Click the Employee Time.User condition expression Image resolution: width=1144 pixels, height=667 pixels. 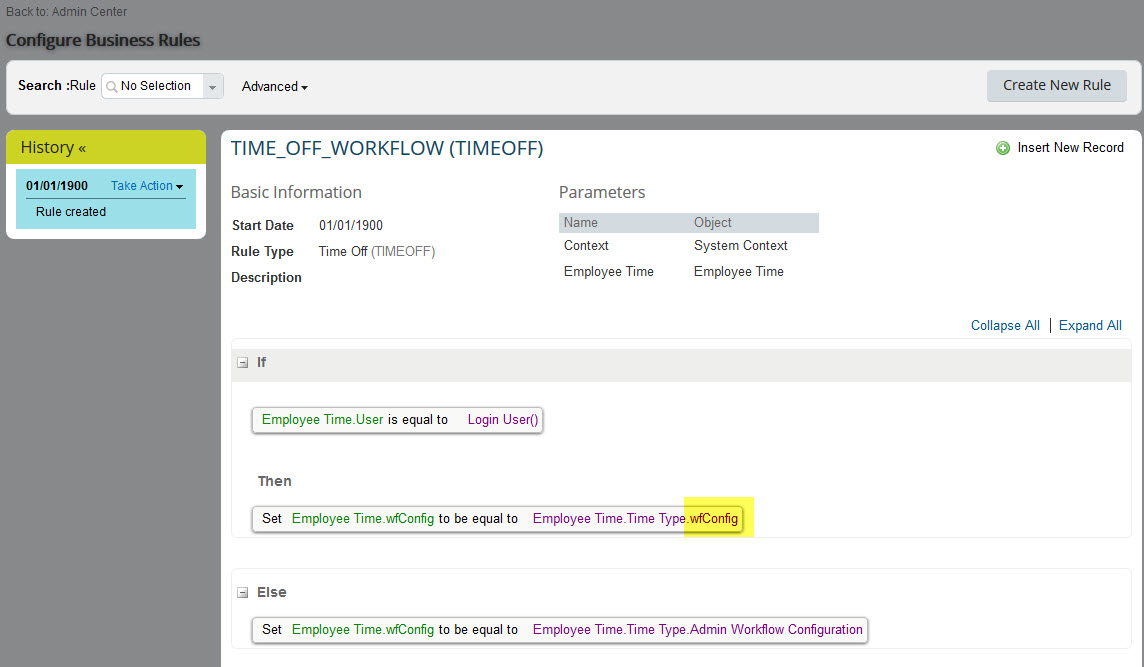(x=322, y=420)
